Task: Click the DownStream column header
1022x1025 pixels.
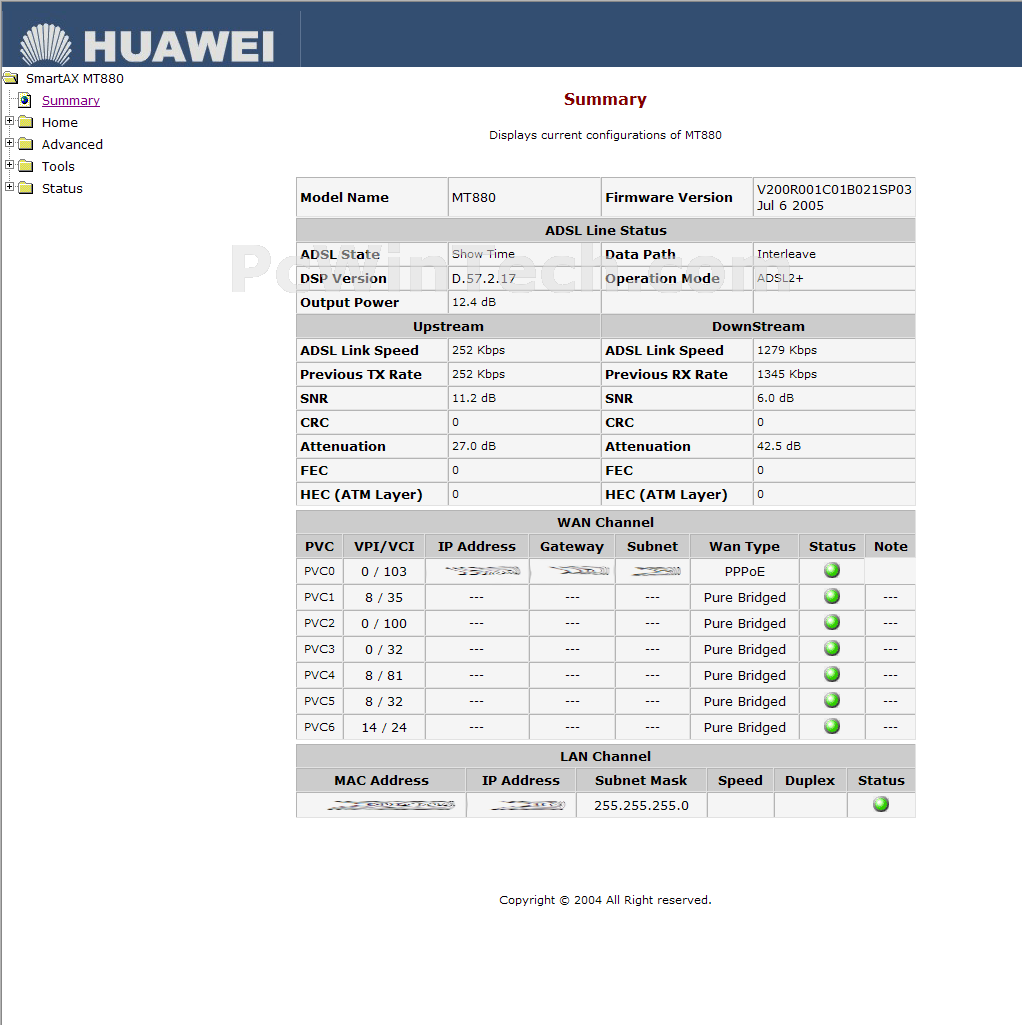Action: pyautogui.click(x=758, y=326)
